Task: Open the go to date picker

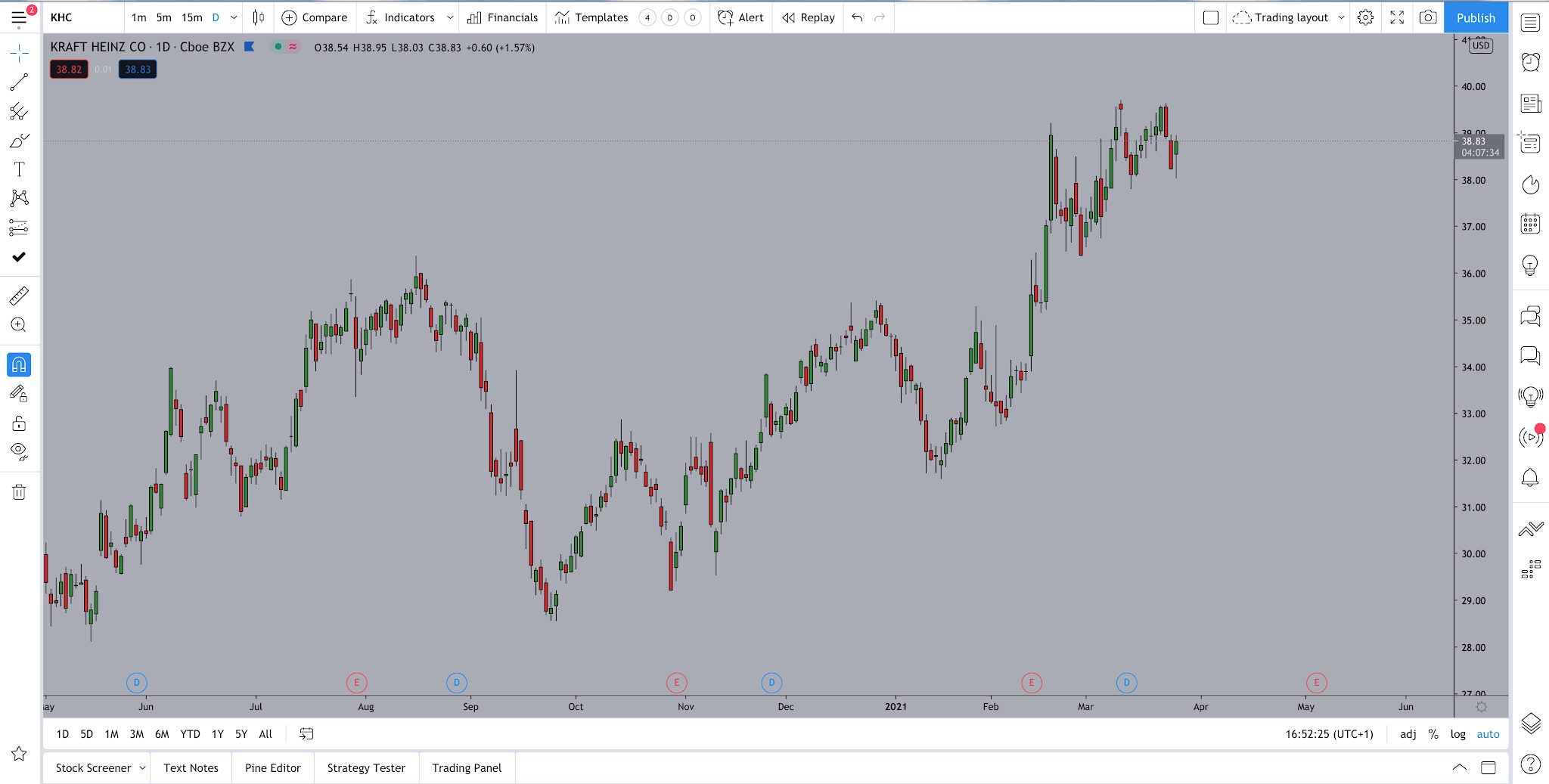Action: 306,734
